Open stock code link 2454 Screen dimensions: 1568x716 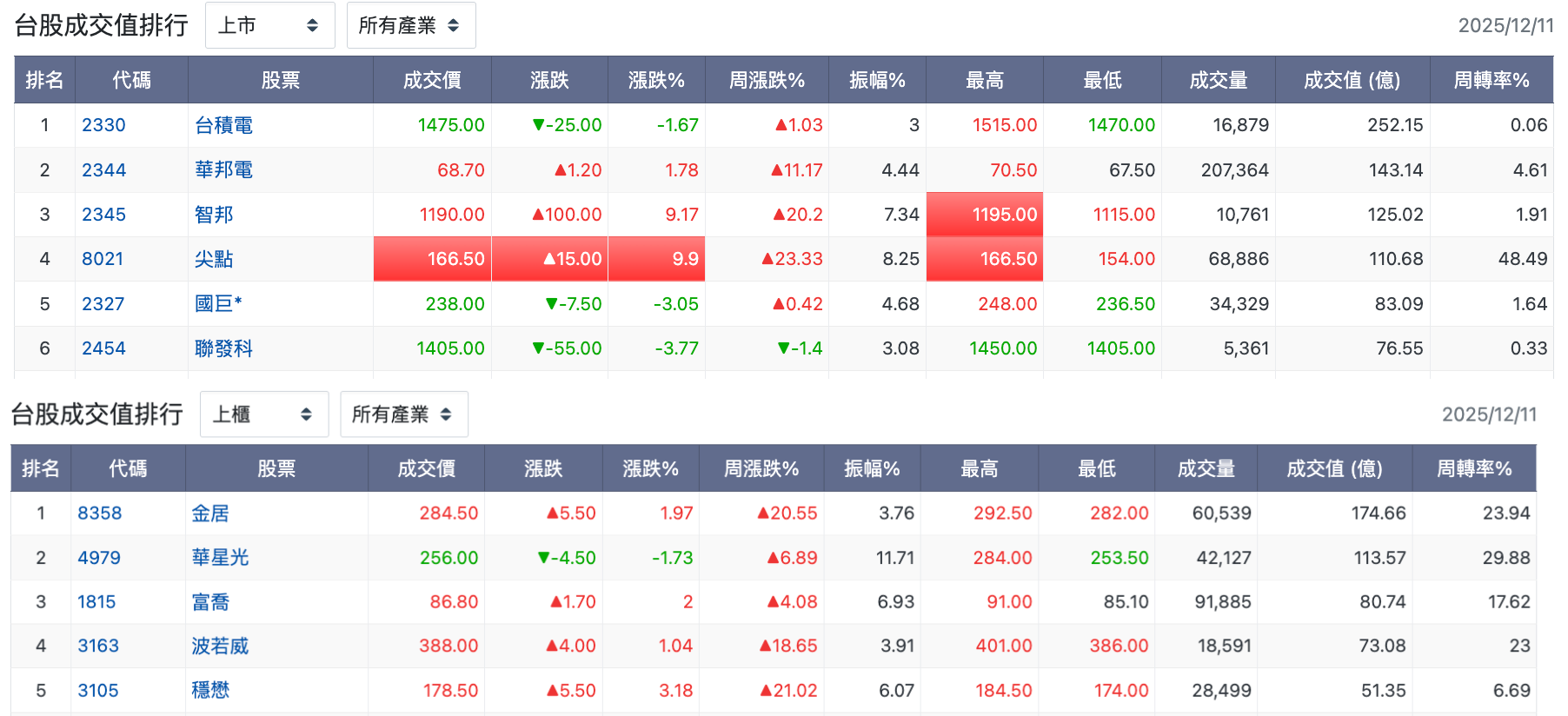[x=103, y=348]
